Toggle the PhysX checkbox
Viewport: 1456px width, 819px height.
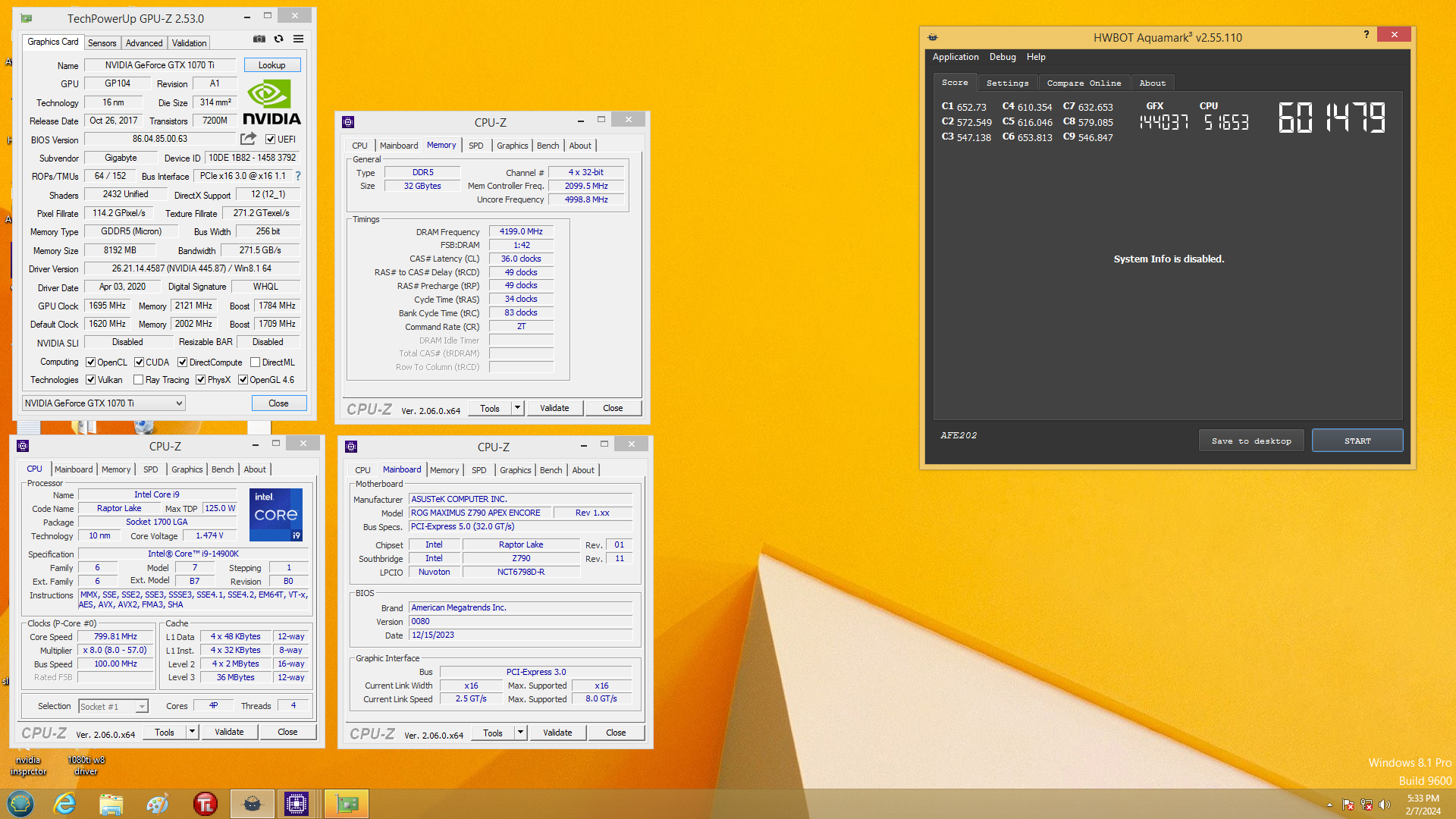[200, 380]
